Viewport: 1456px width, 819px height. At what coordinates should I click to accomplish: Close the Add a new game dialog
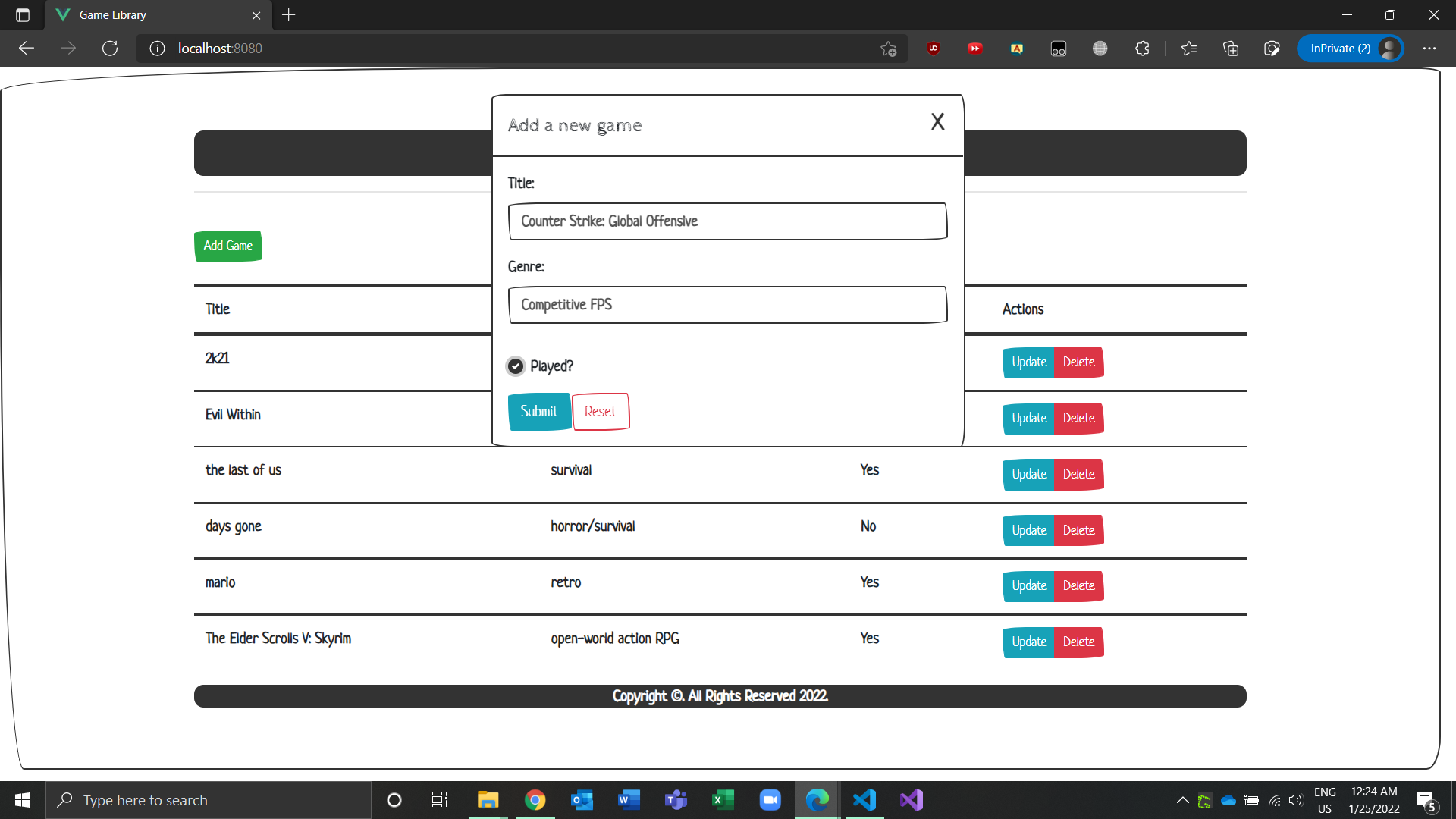(x=937, y=122)
